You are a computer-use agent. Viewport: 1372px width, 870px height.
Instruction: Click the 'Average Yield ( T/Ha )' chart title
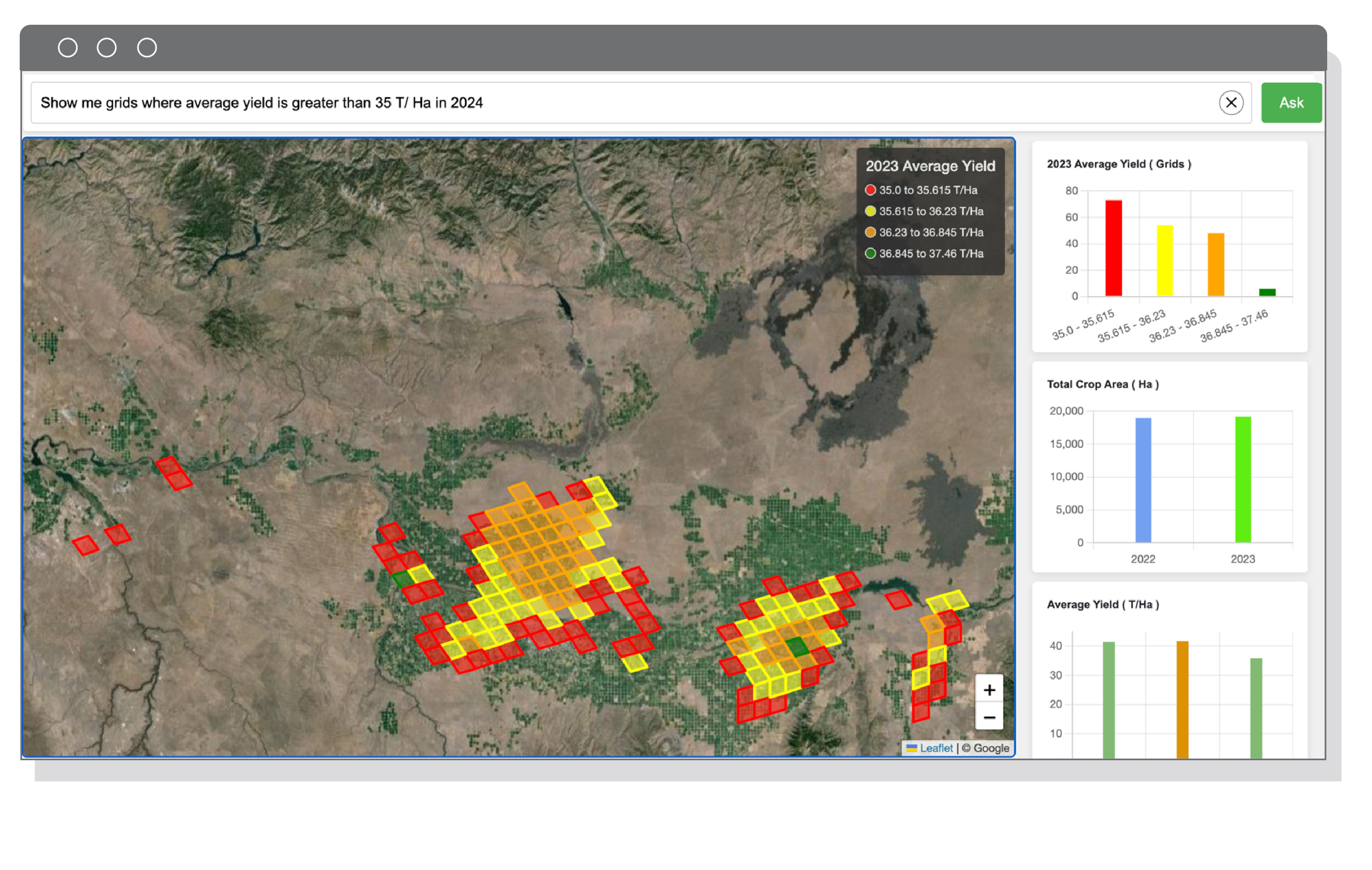(1103, 604)
